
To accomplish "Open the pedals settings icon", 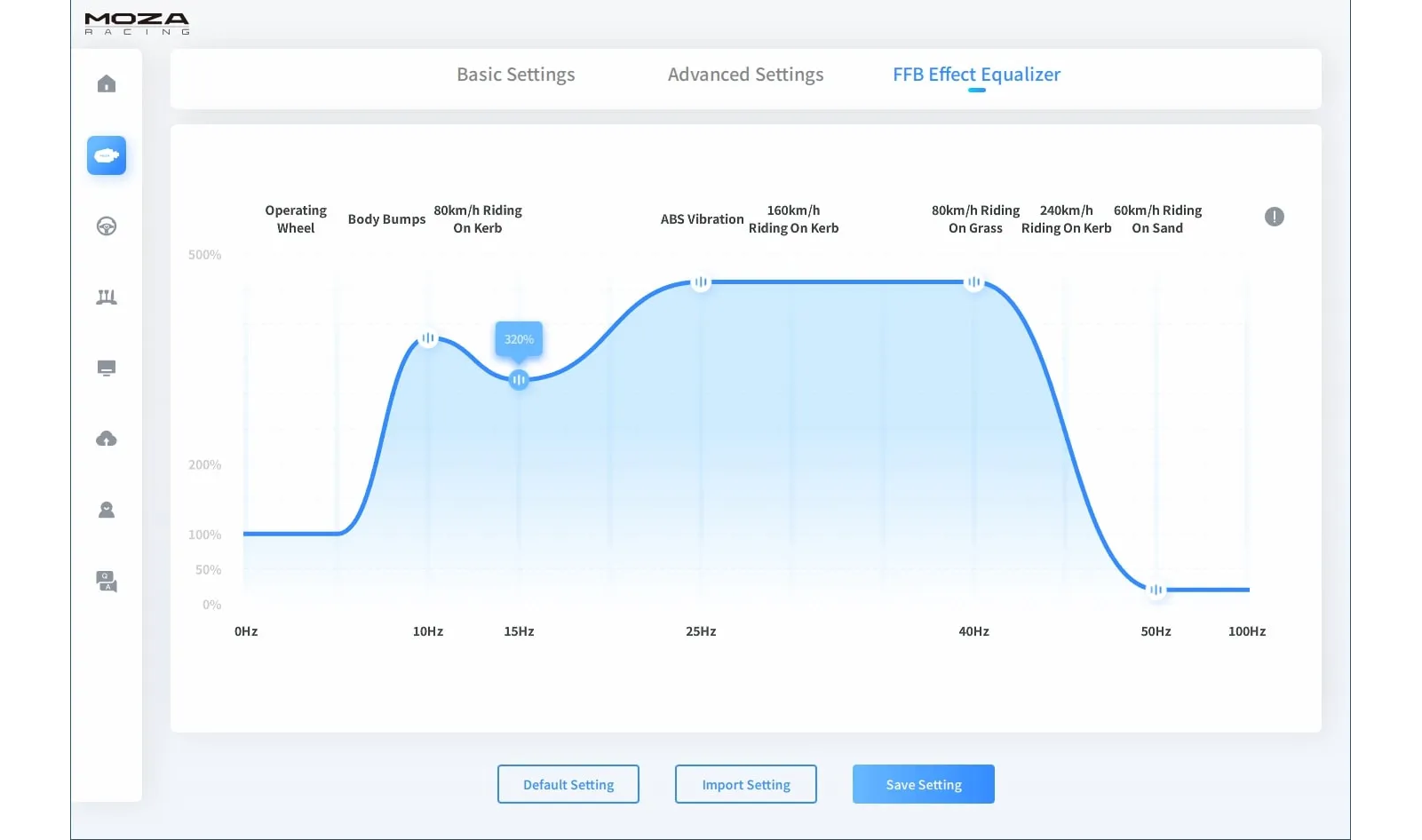I will click(x=107, y=297).
